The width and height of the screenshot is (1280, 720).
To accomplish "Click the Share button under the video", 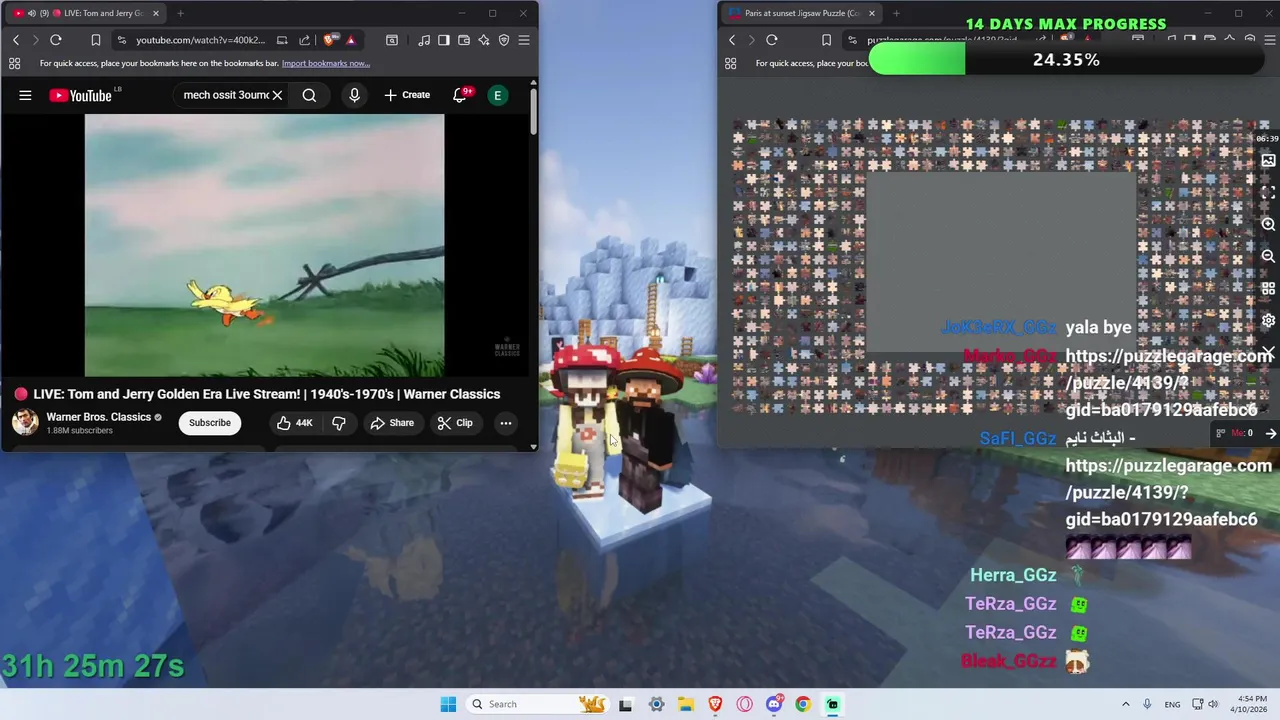I will (x=392, y=423).
